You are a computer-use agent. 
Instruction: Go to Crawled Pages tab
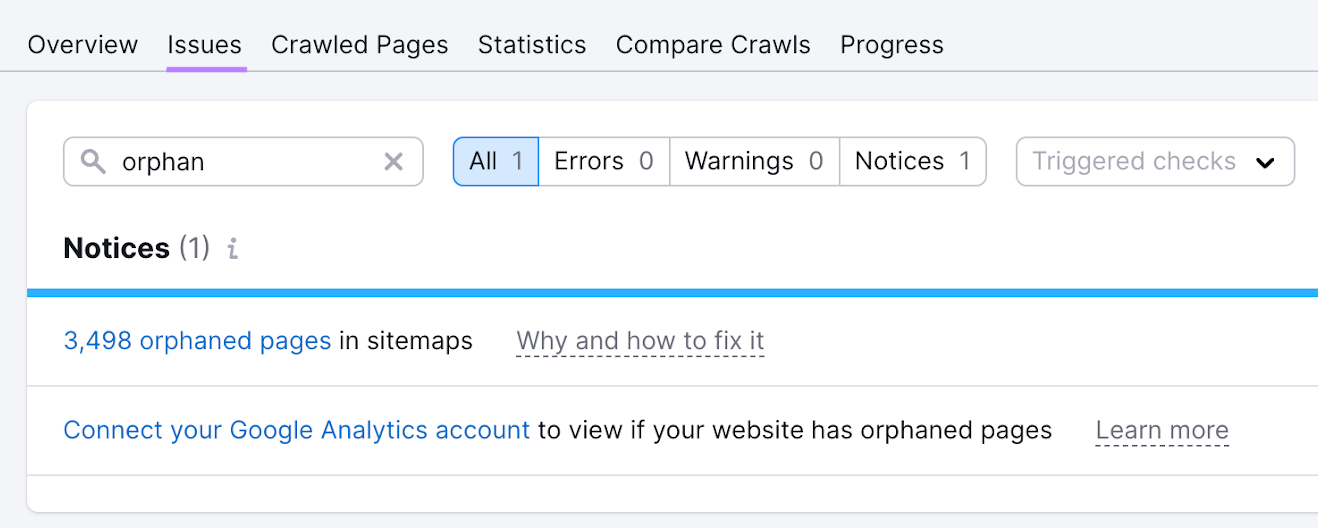(x=360, y=45)
